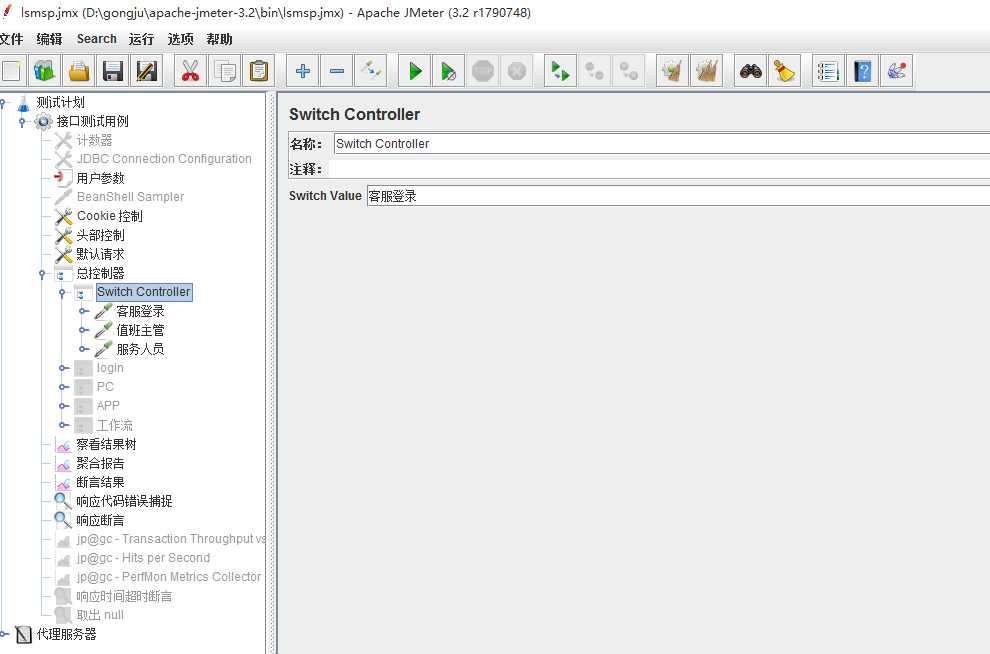Click the New test plan toolbar icon
The width and height of the screenshot is (990, 654).
pos(11,71)
